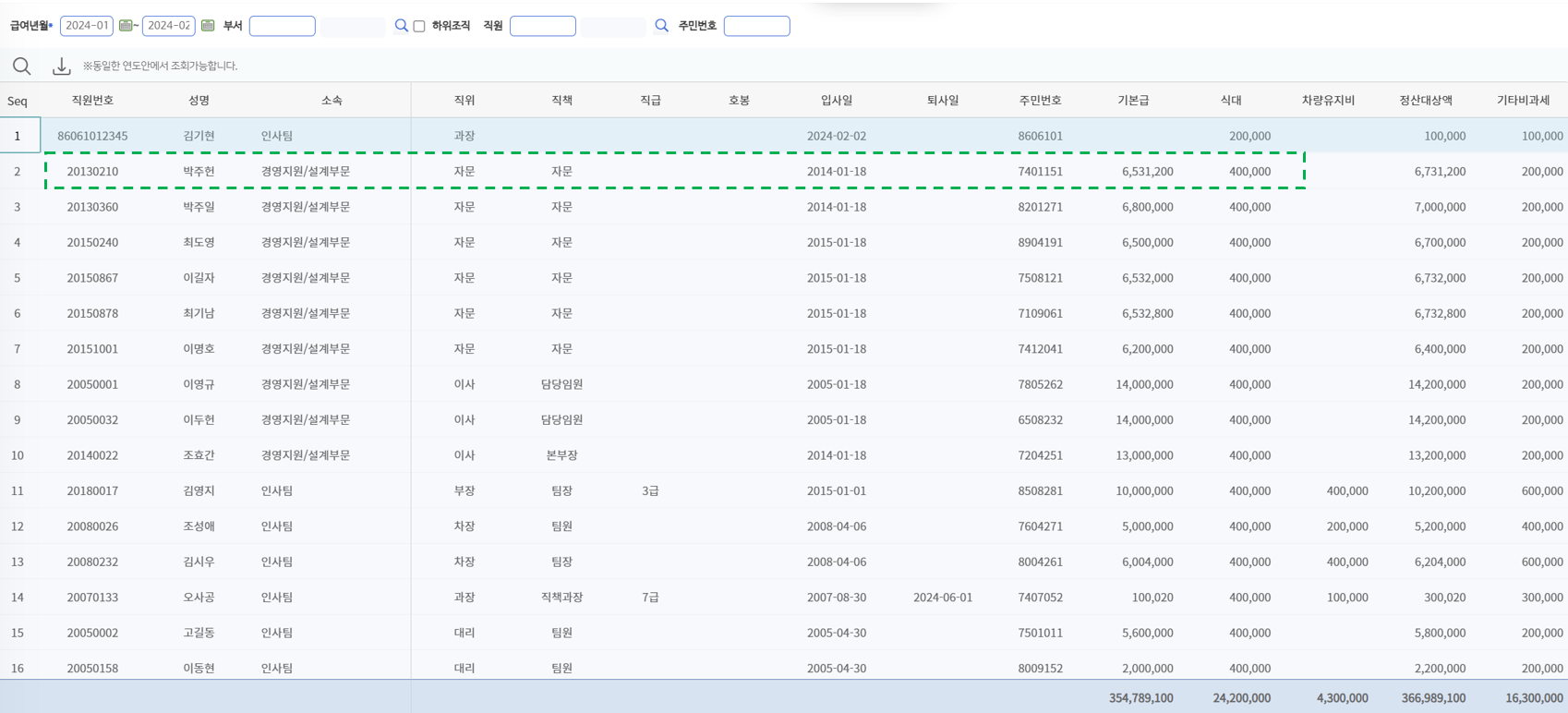
Task: Click the 직책과장 cell for 오사공
Action: coord(561,598)
